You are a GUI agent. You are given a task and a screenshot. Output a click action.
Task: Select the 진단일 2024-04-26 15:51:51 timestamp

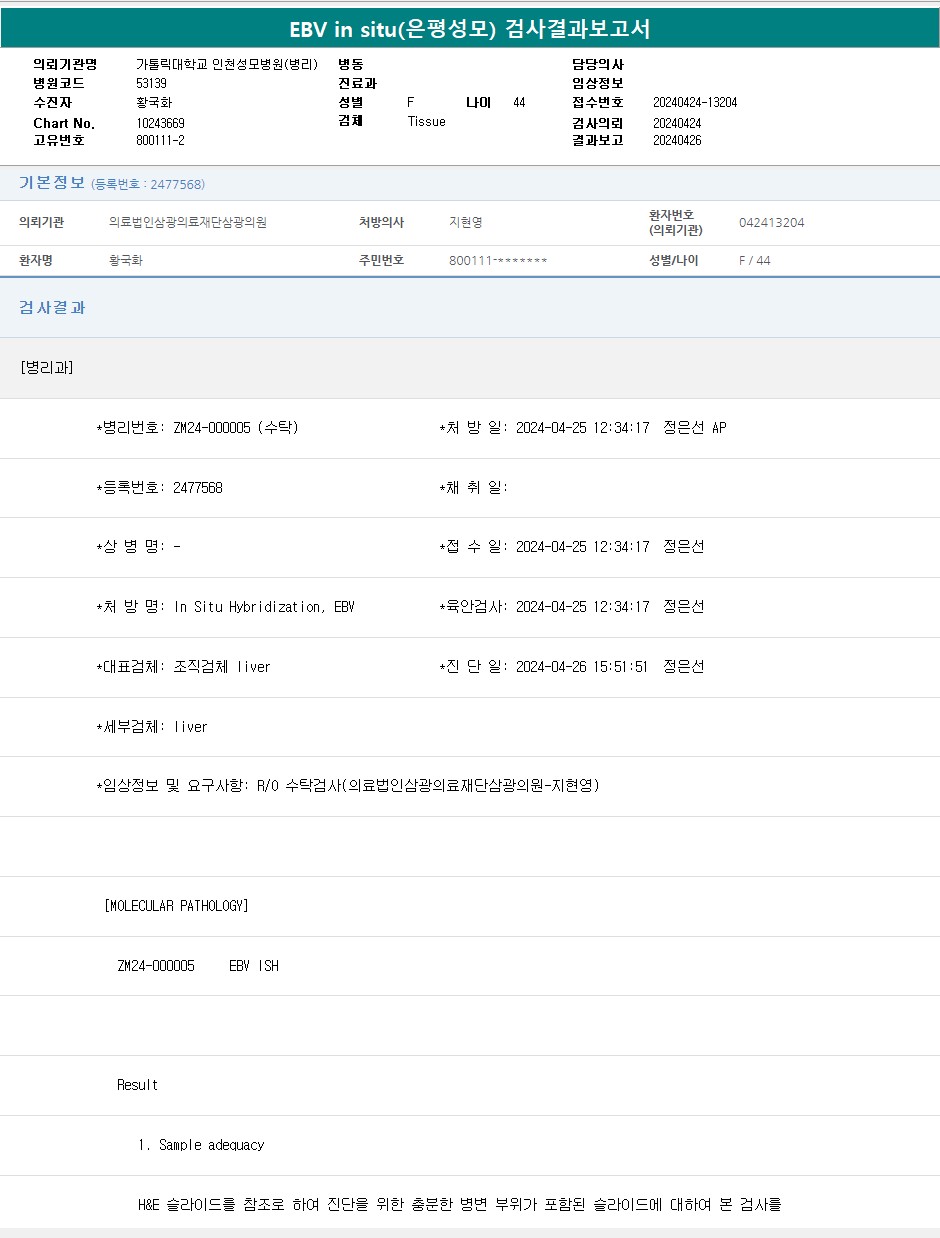582,667
